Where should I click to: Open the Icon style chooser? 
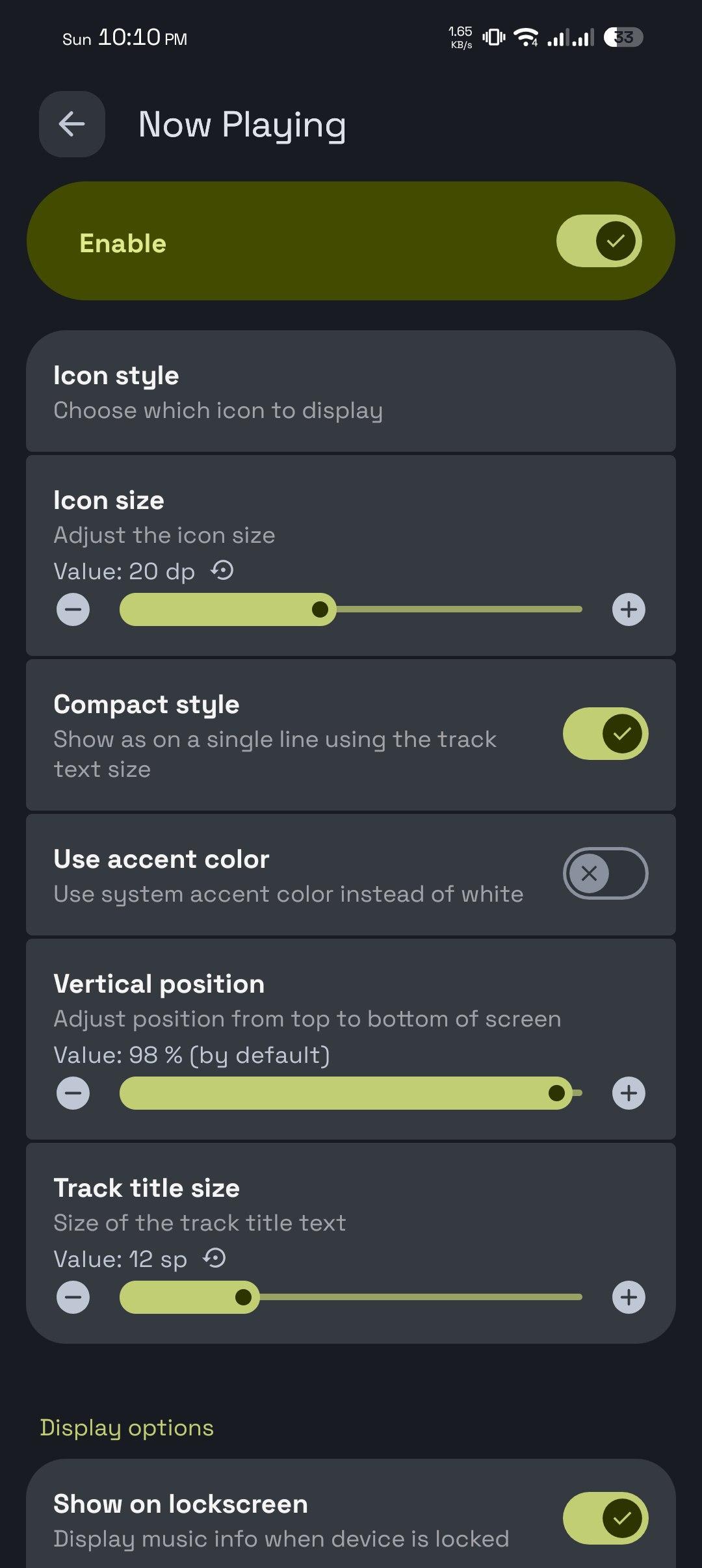[x=351, y=392]
